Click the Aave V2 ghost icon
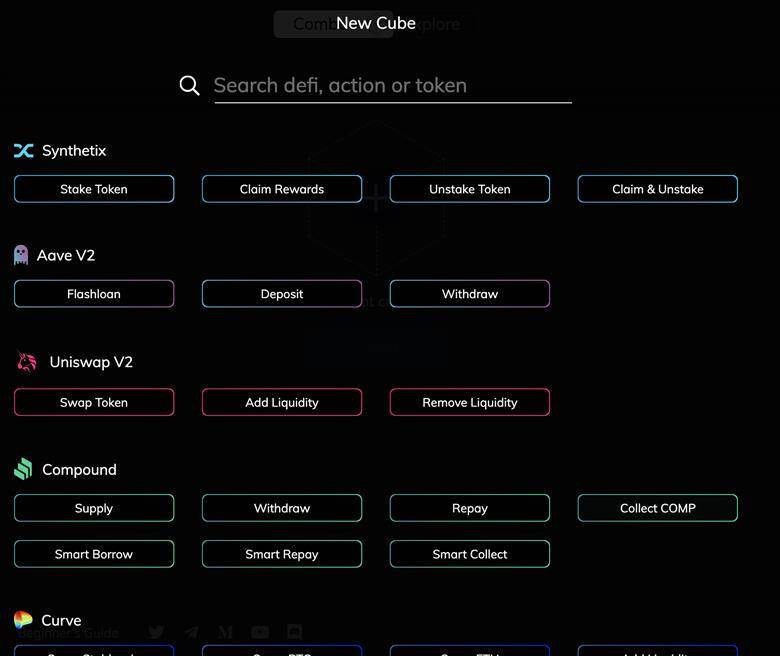The height and width of the screenshot is (656, 780). coord(21,255)
